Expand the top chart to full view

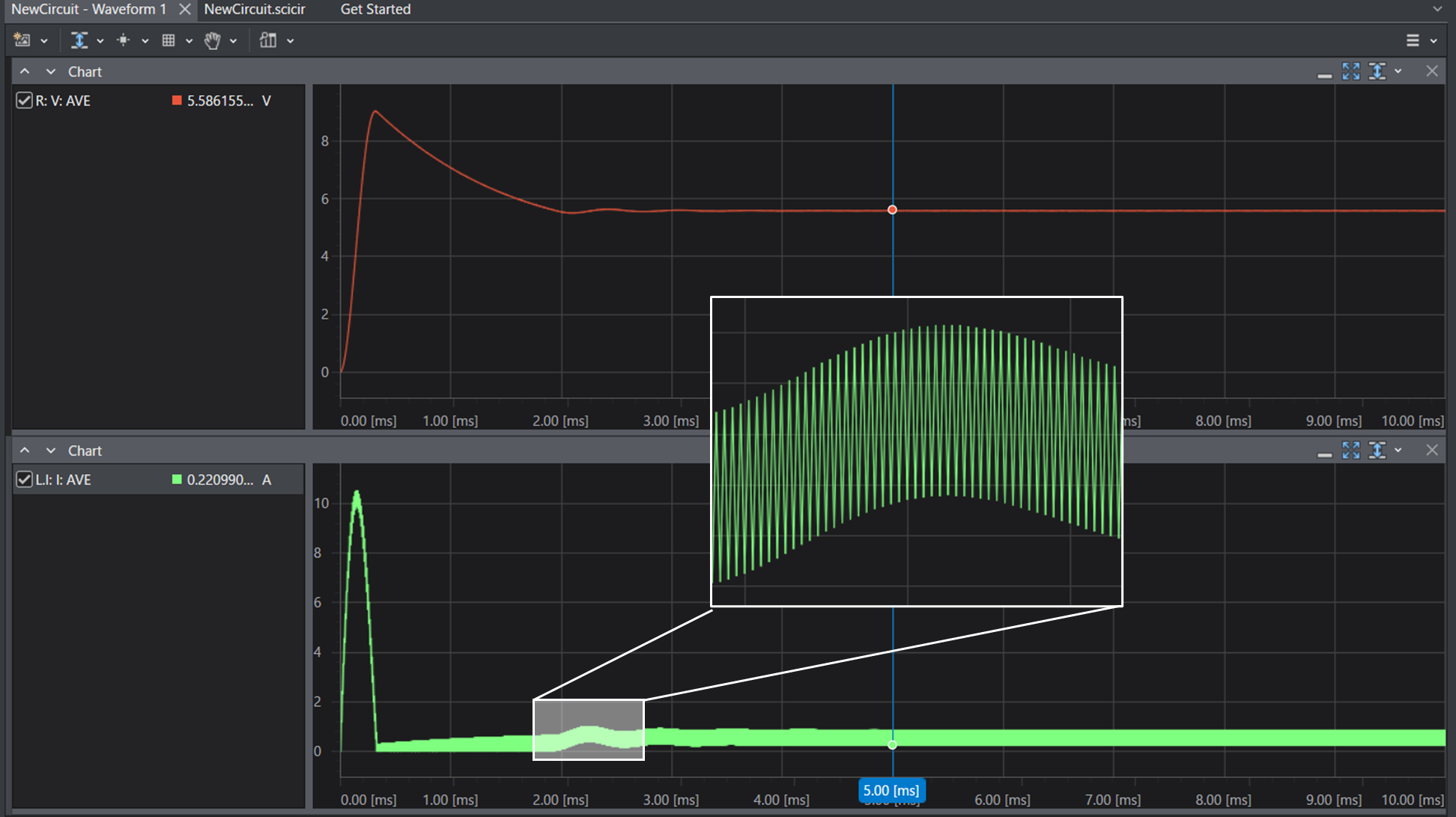(x=1351, y=71)
